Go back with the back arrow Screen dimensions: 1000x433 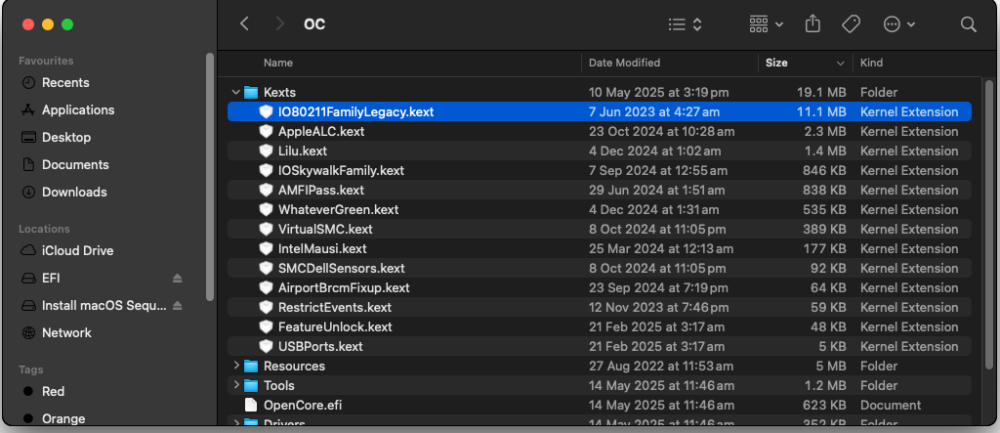[x=244, y=24]
